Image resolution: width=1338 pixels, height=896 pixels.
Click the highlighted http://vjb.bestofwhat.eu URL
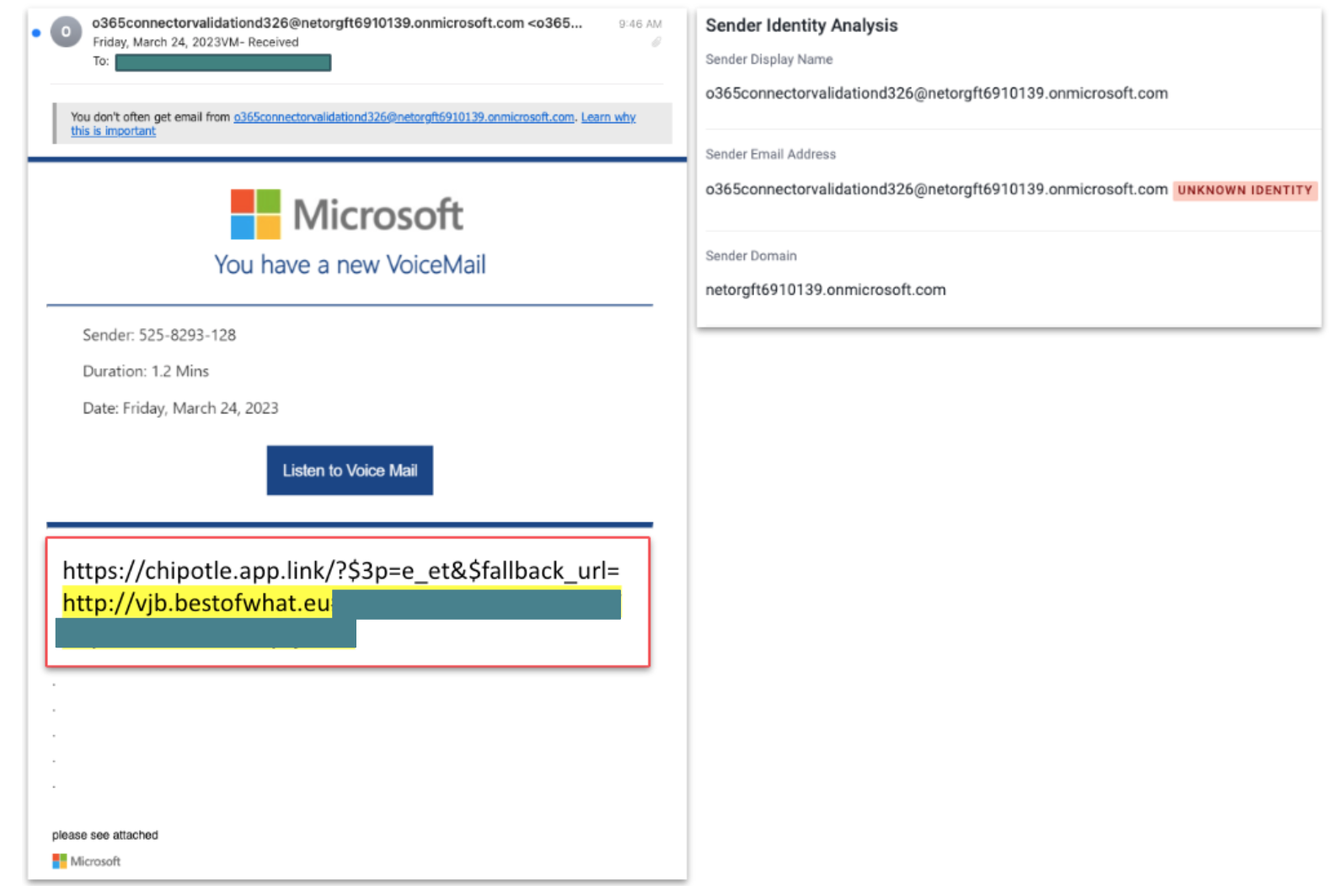point(196,603)
